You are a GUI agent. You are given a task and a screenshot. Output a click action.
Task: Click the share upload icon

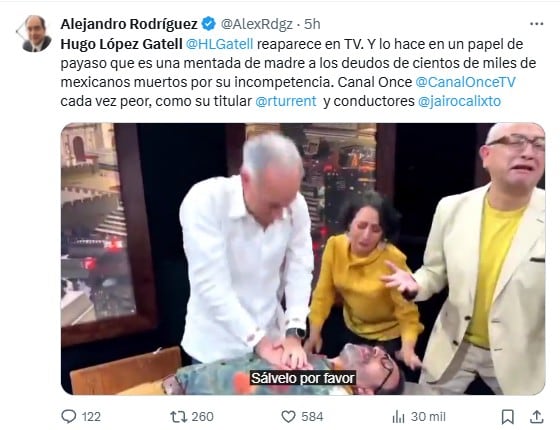[537, 416]
